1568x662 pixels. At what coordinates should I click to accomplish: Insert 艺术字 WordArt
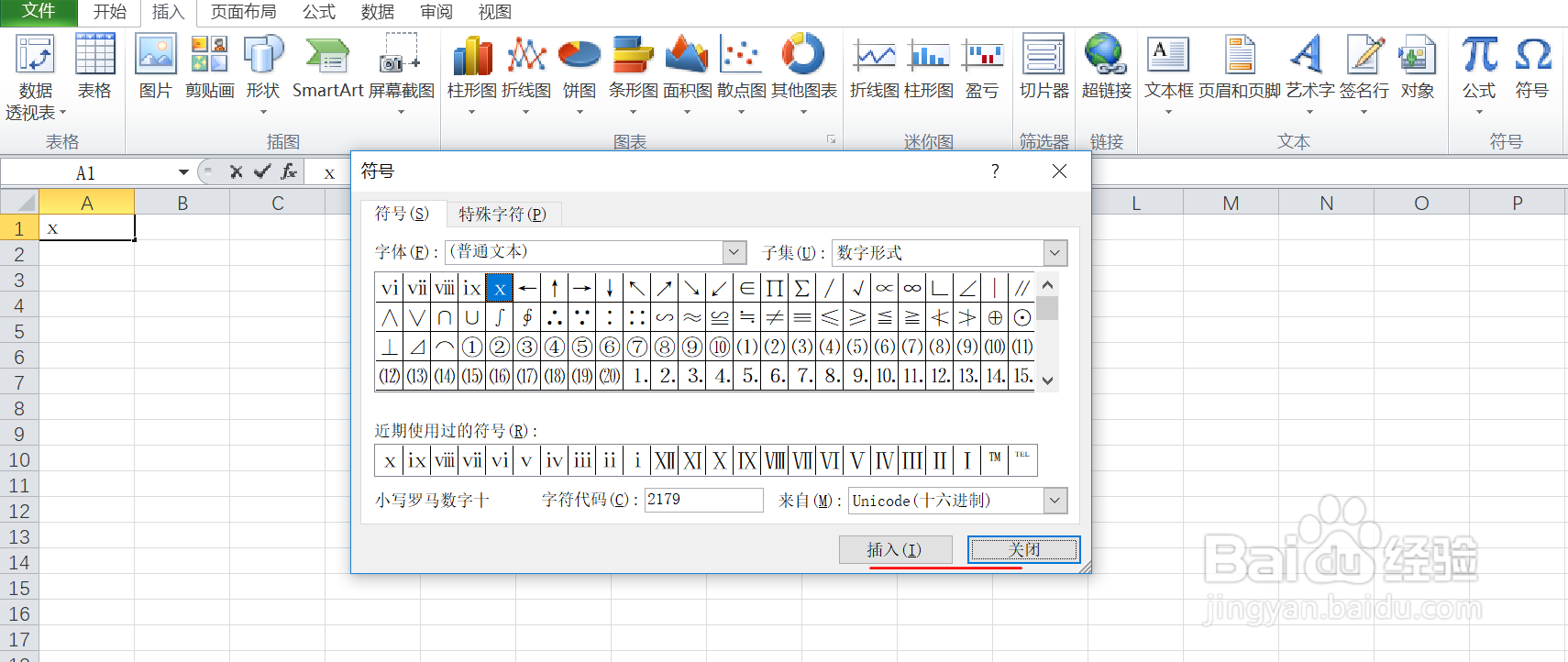pyautogui.click(x=1309, y=73)
